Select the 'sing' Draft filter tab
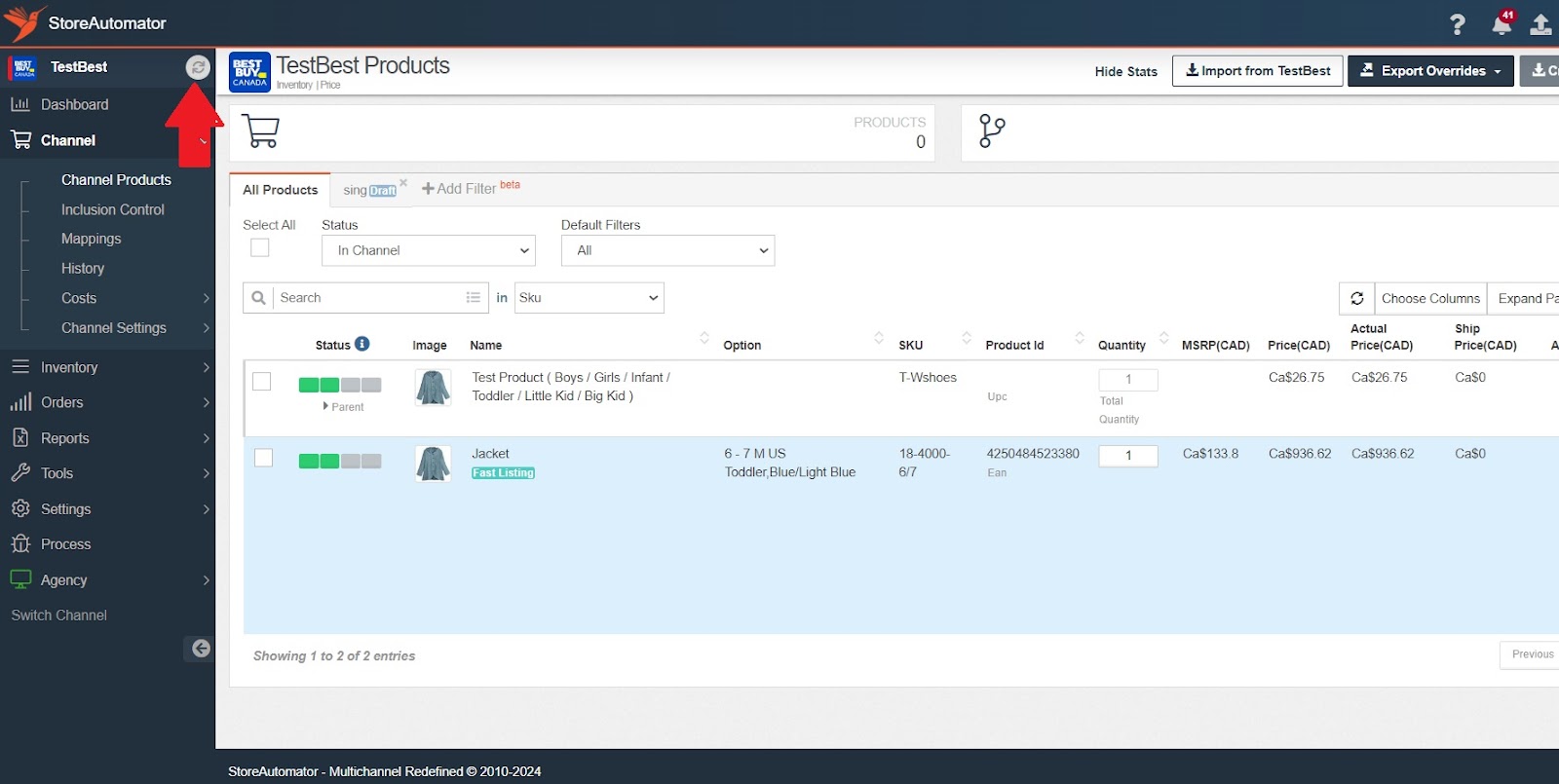The width and height of the screenshot is (1559, 784). [x=369, y=190]
